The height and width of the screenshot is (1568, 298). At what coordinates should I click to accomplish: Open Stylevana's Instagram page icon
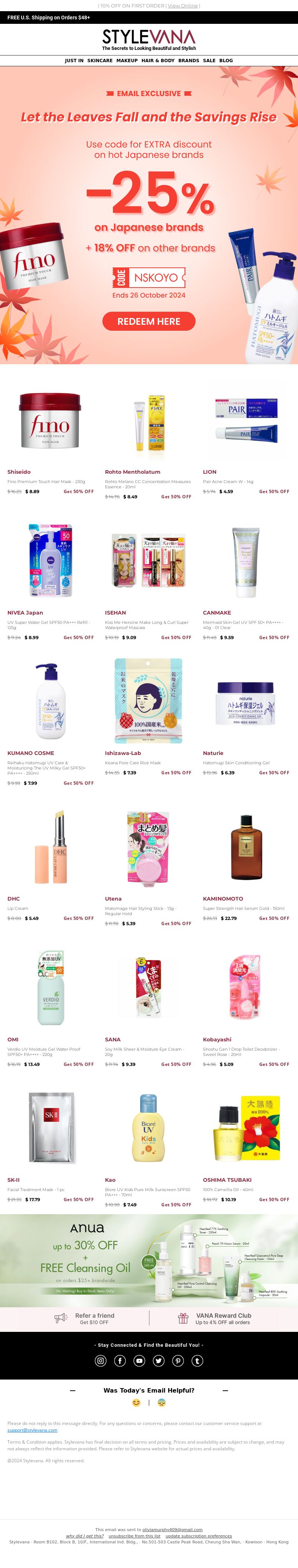click(101, 1361)
